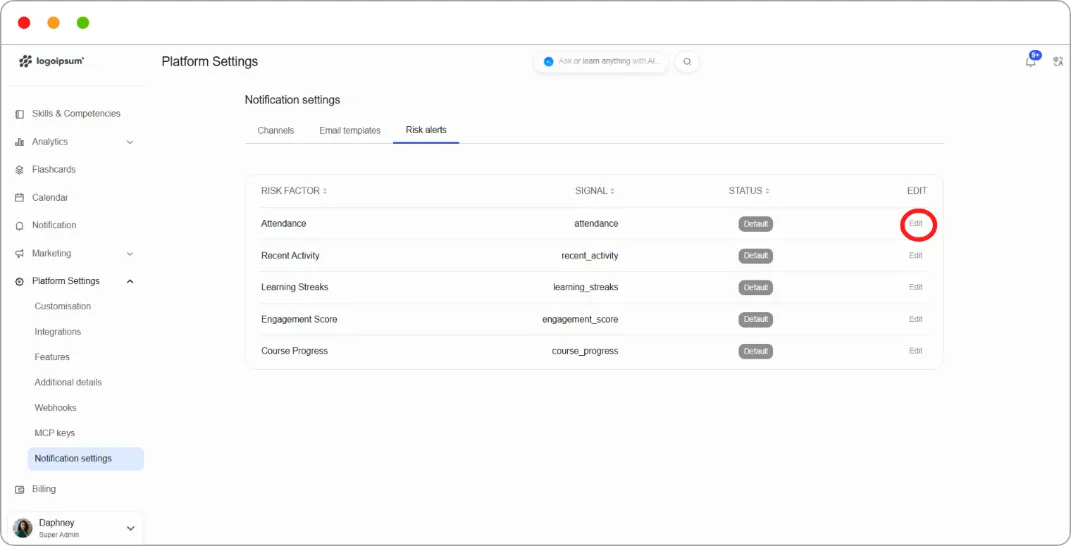The image size is (1071, 546).
Task: Open Customisation settings submenu item
Action: pos(63,306)
